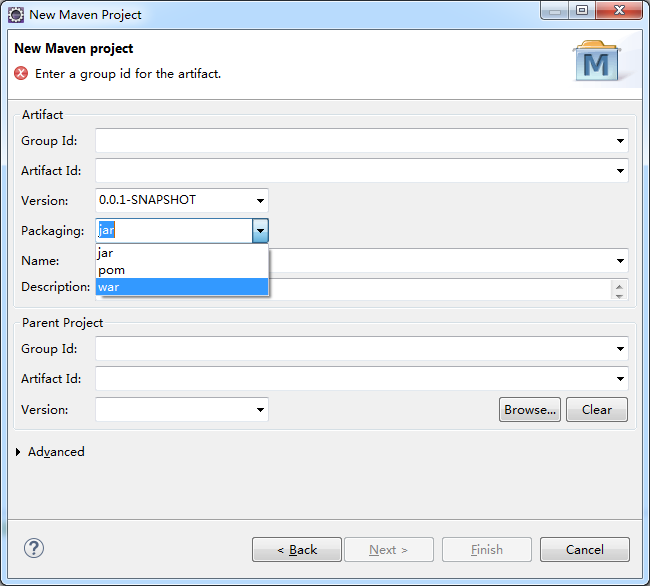
Task: Select pom from packaging list
Action: 182,270
